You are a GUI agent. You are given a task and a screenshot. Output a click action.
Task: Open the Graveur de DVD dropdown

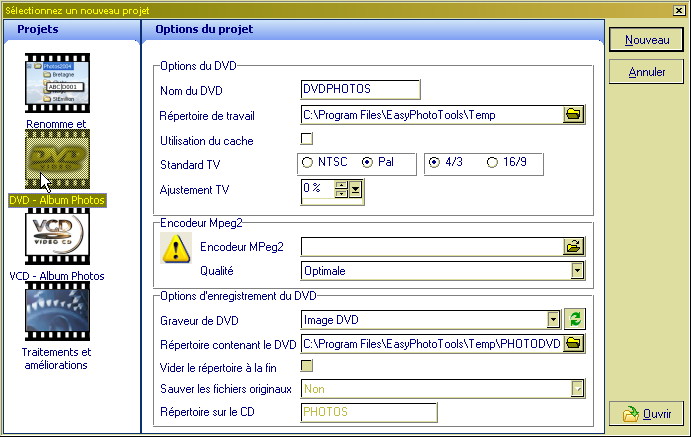click(x=553, y=320)
